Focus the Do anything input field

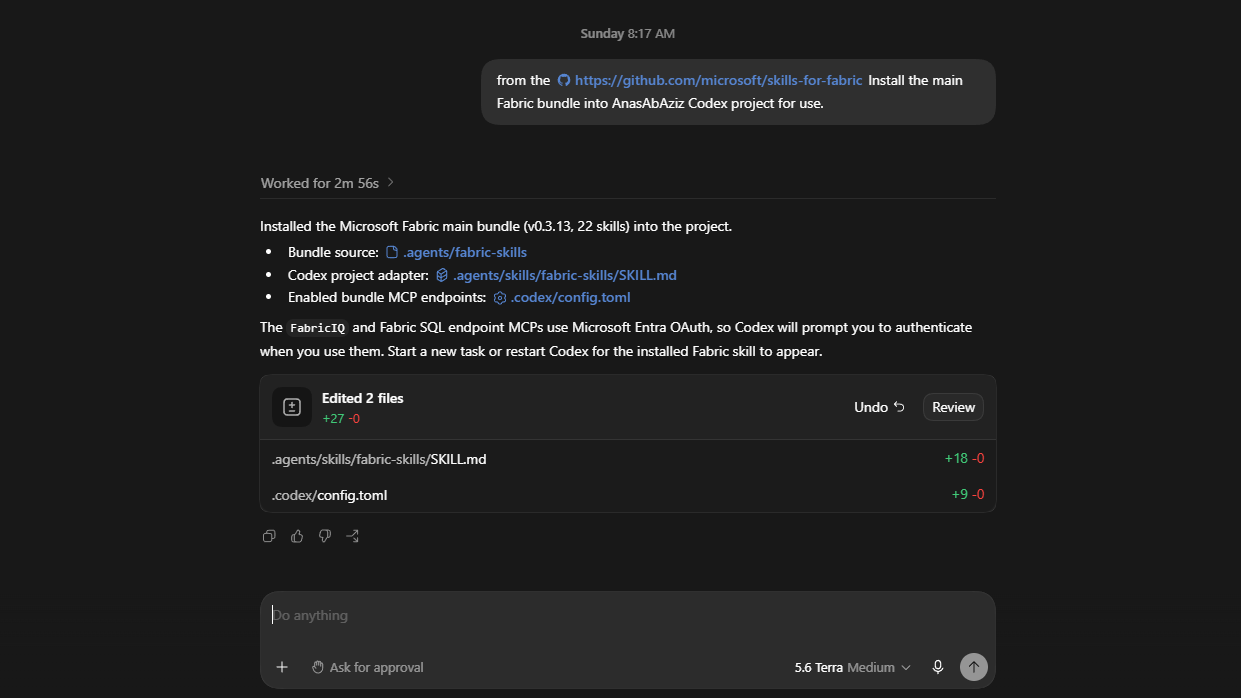(x=628, y=616)
